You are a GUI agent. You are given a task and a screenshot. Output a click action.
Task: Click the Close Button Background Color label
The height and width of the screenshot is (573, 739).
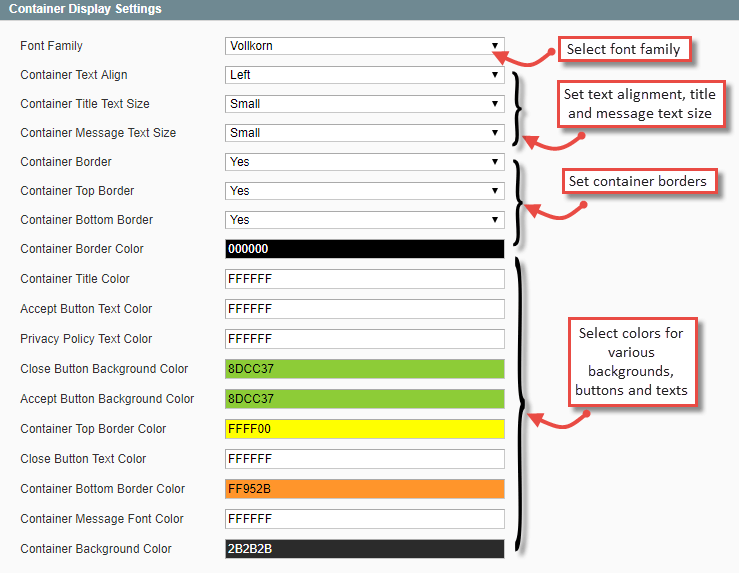click(104, 369)
